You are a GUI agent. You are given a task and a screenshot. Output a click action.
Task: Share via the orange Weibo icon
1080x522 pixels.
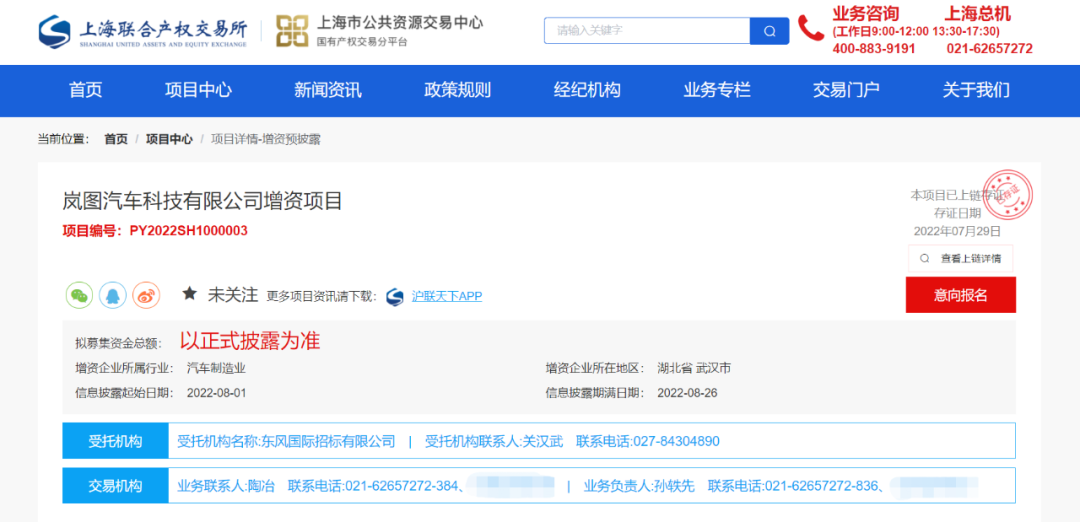146,295
